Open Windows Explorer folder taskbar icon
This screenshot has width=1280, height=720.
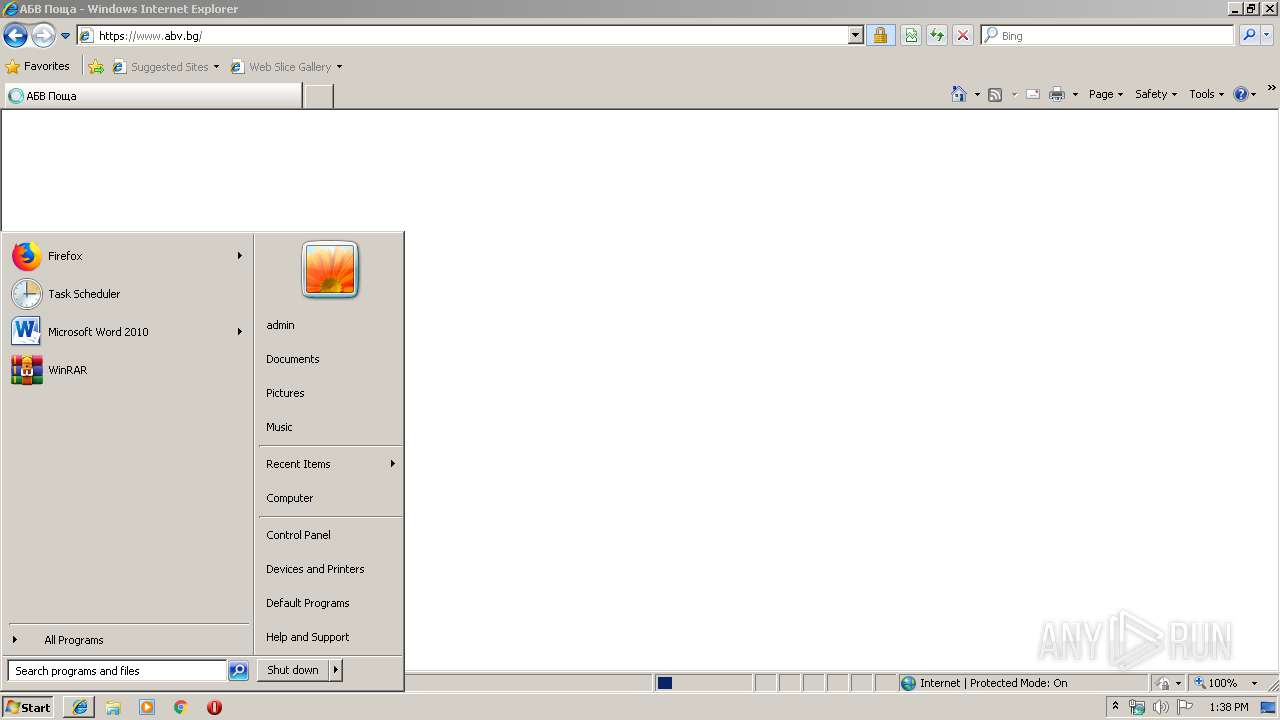[113, 707]
